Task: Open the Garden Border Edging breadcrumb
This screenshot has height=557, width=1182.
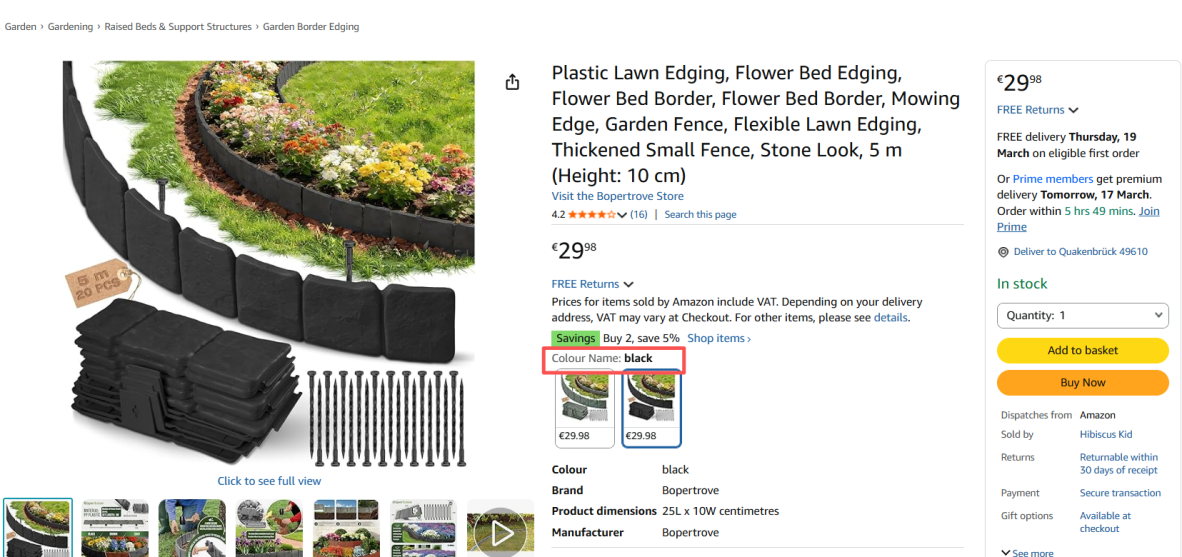Action: point(311,27)
